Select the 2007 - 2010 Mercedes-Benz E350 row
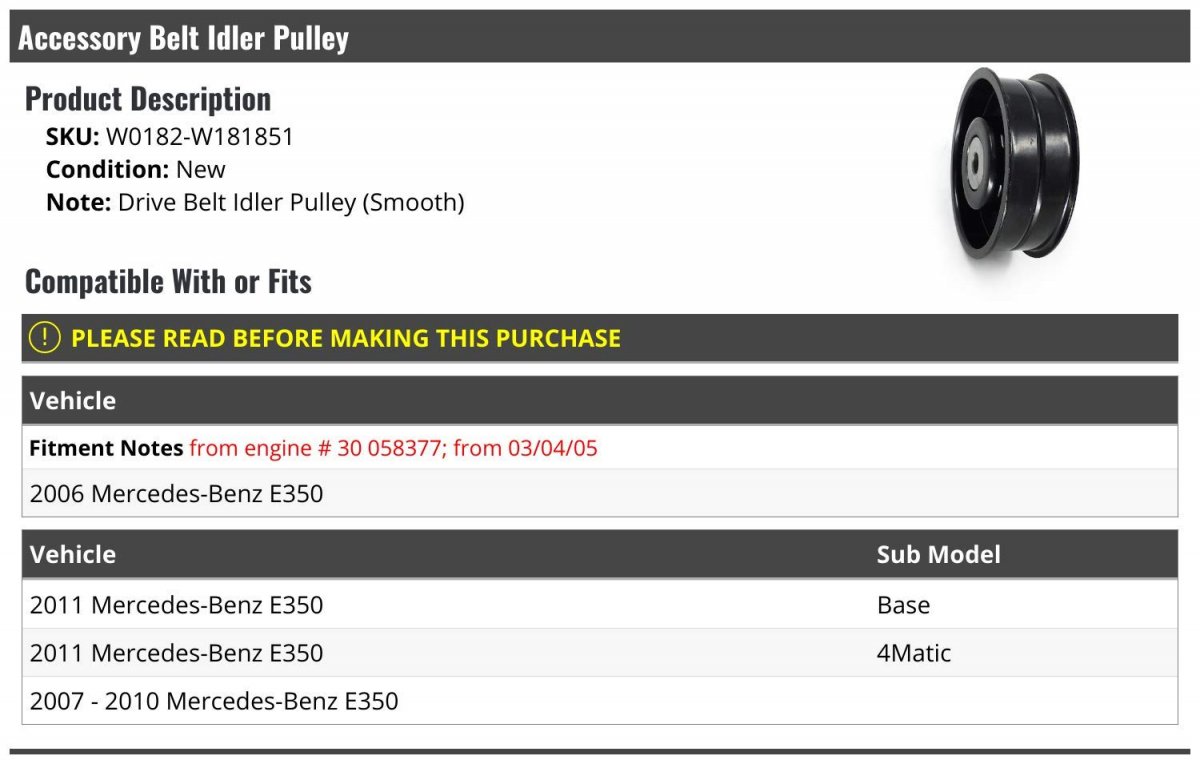Viewport: 1200px width, 764px height. pyautogui.click(x=214, y=701)
